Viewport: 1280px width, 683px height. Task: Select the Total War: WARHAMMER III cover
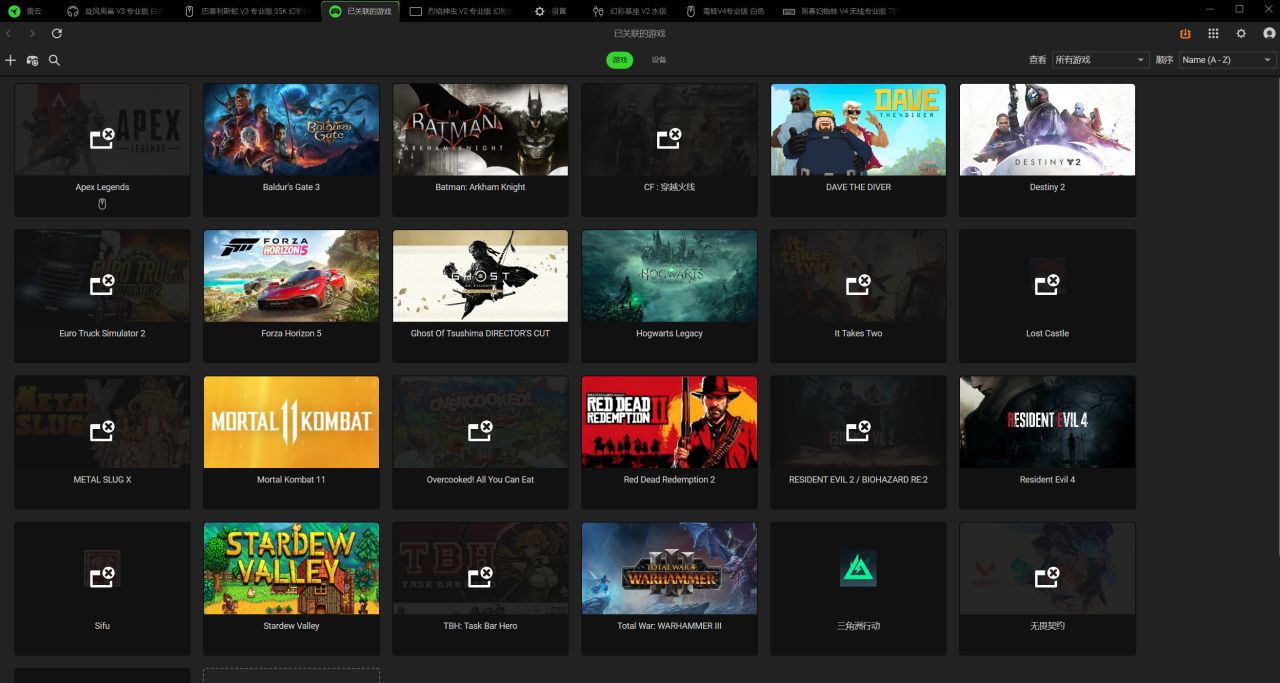pyautogui.click(x=669, y=568)
